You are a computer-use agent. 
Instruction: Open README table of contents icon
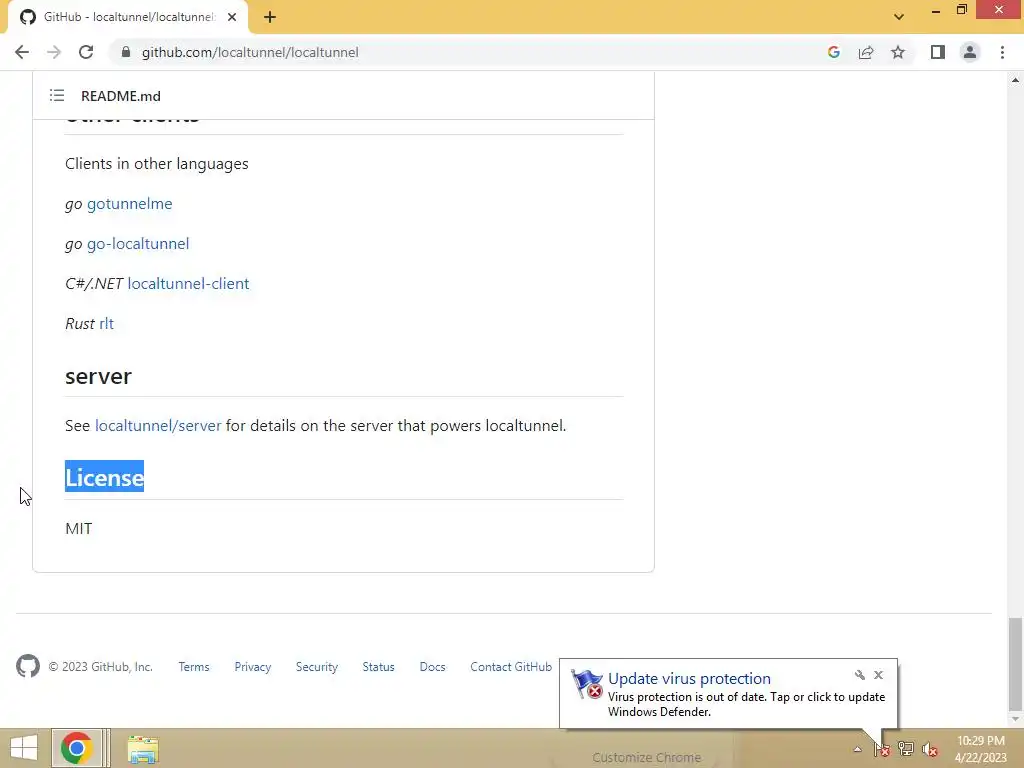coord(57,96)
